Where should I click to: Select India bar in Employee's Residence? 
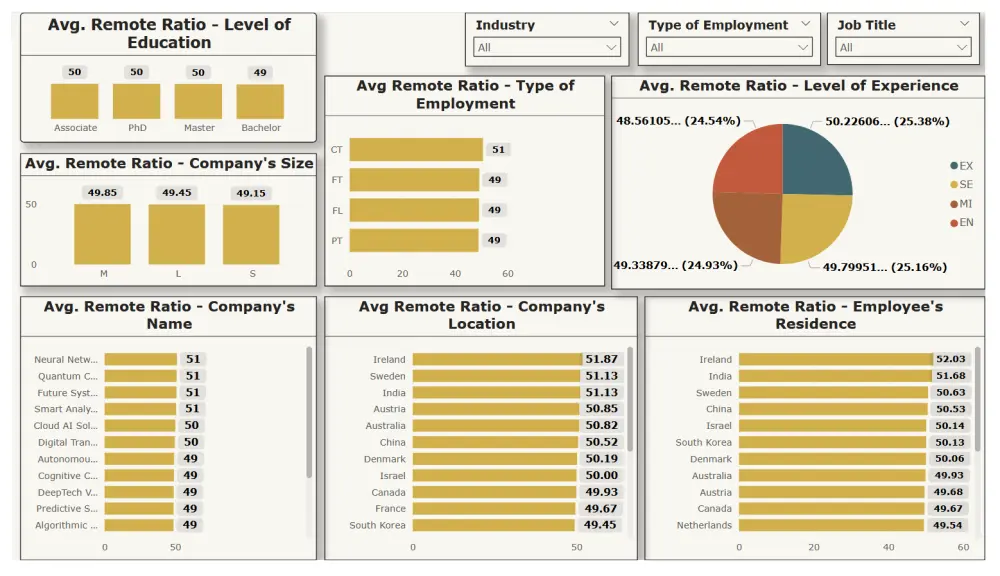pyautogui.click(x=835, y=376)
